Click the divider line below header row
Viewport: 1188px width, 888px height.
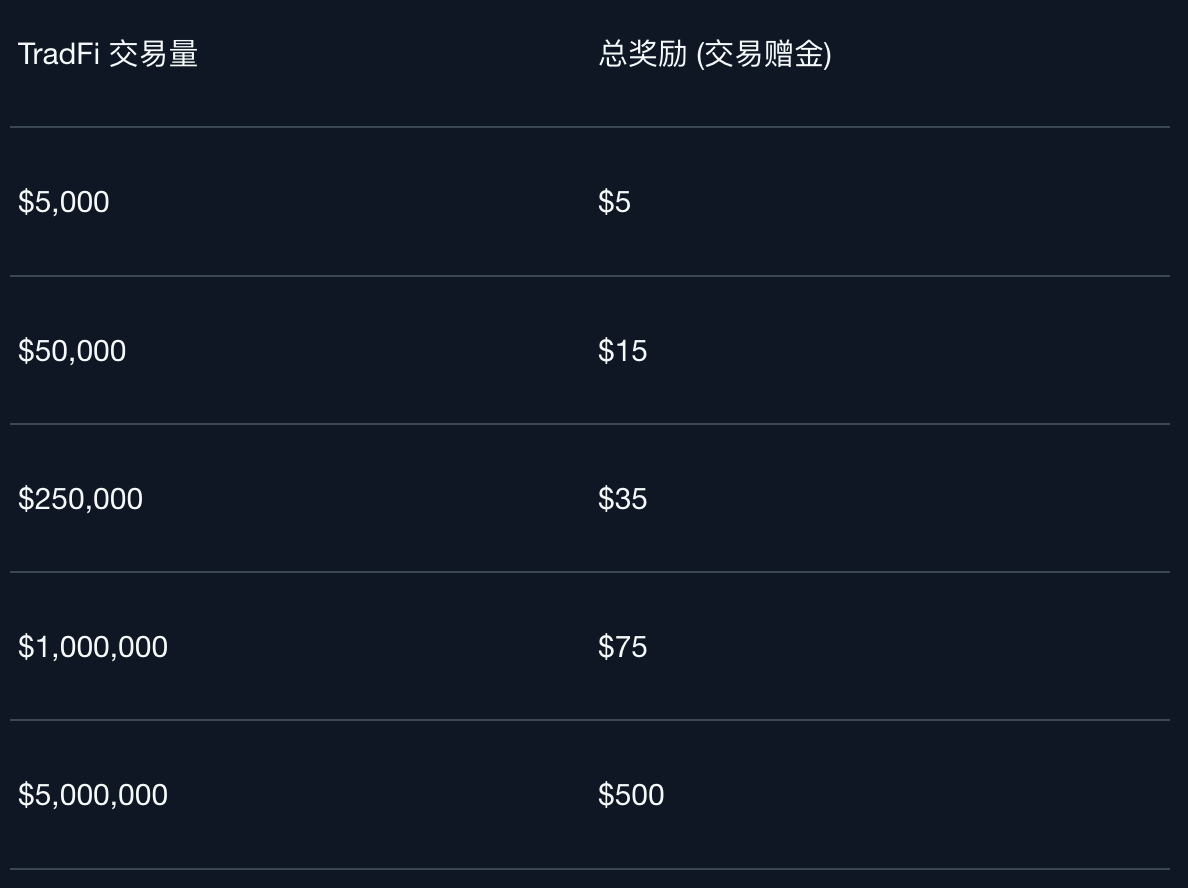(590, 127)
